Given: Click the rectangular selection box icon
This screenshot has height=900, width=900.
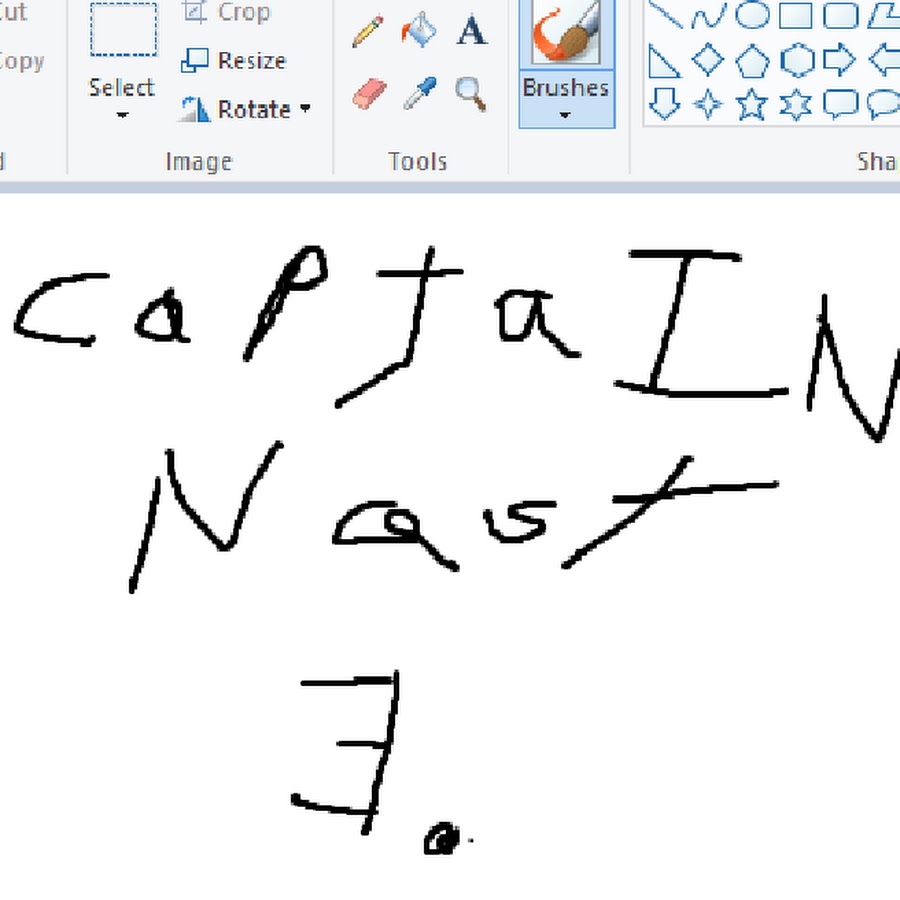Looking at the screenshot, I should click(x=123, y=30).
